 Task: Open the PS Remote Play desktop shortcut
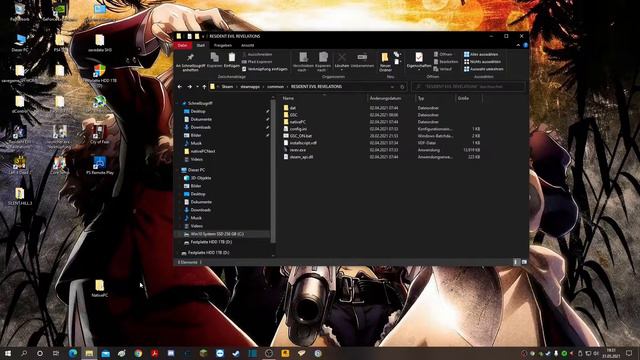[100, 166]
